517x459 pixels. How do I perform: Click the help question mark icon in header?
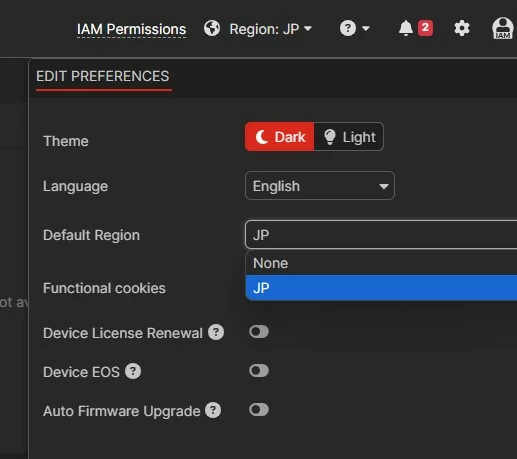coord(348,28)
